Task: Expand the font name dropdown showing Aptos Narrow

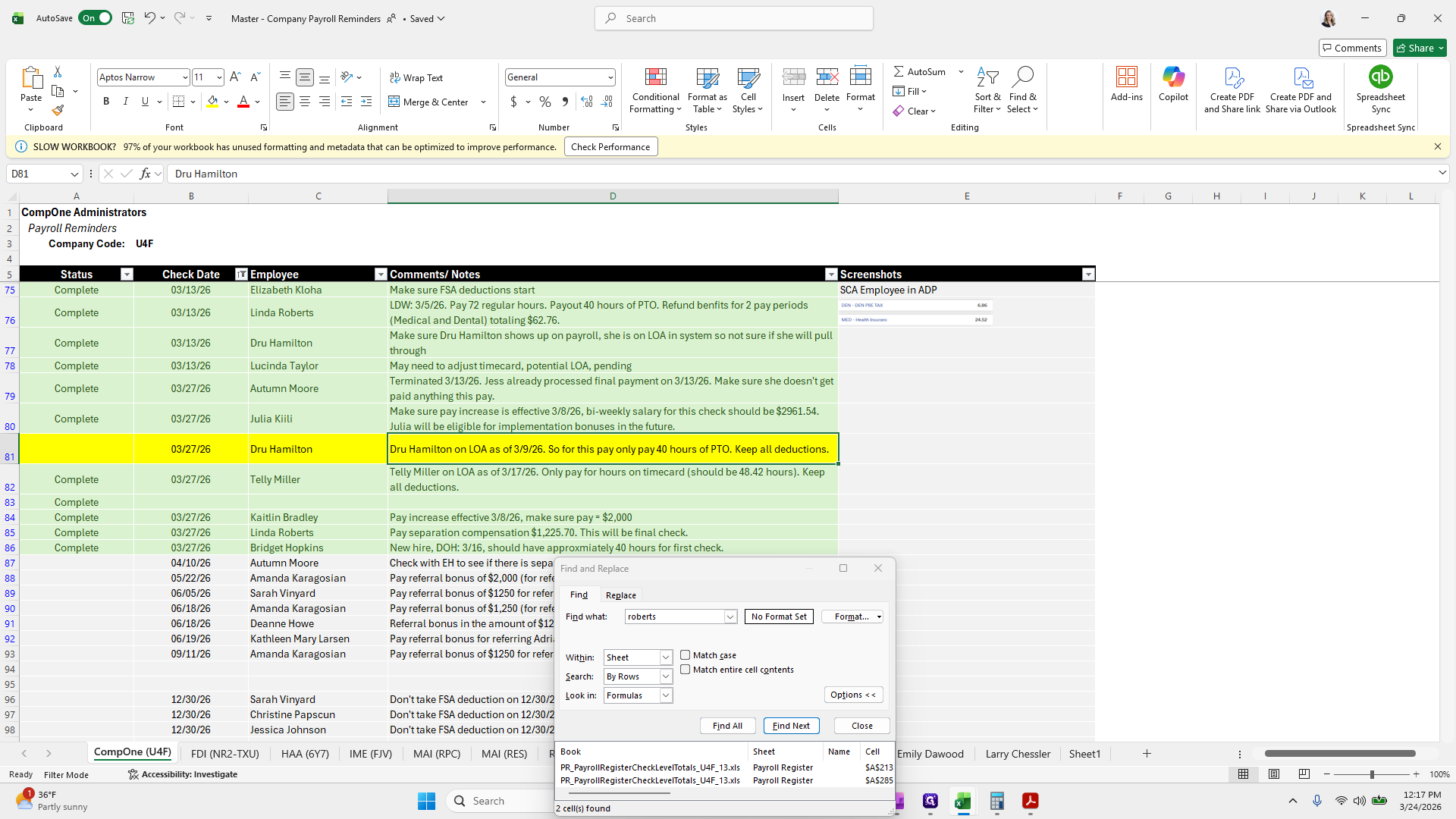Action: pos(184,77)
